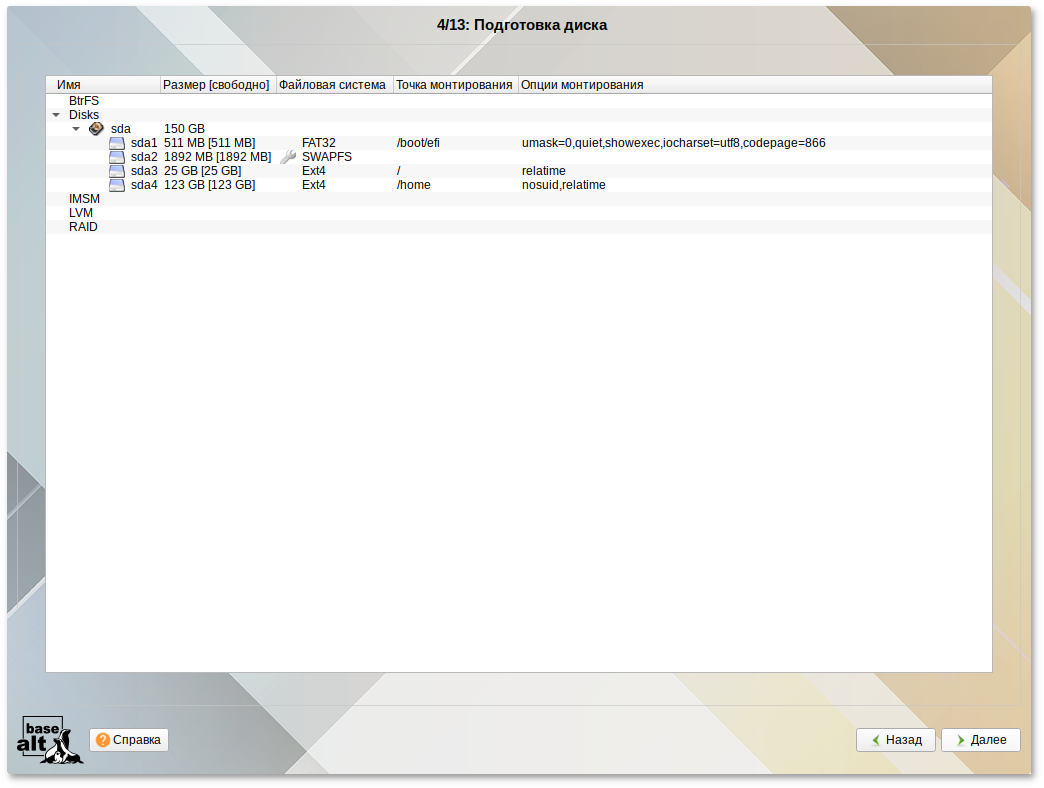
Task: Click the wrench icon beside SWAPFS
Action: click(288, 157)
